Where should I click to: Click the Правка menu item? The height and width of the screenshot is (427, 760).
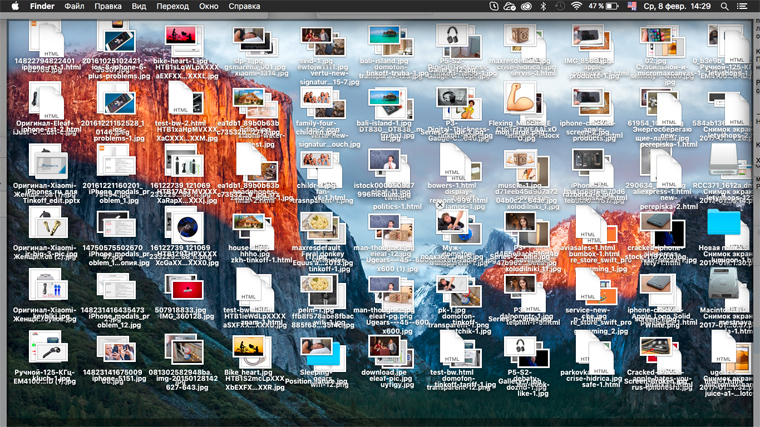[108, 7]
